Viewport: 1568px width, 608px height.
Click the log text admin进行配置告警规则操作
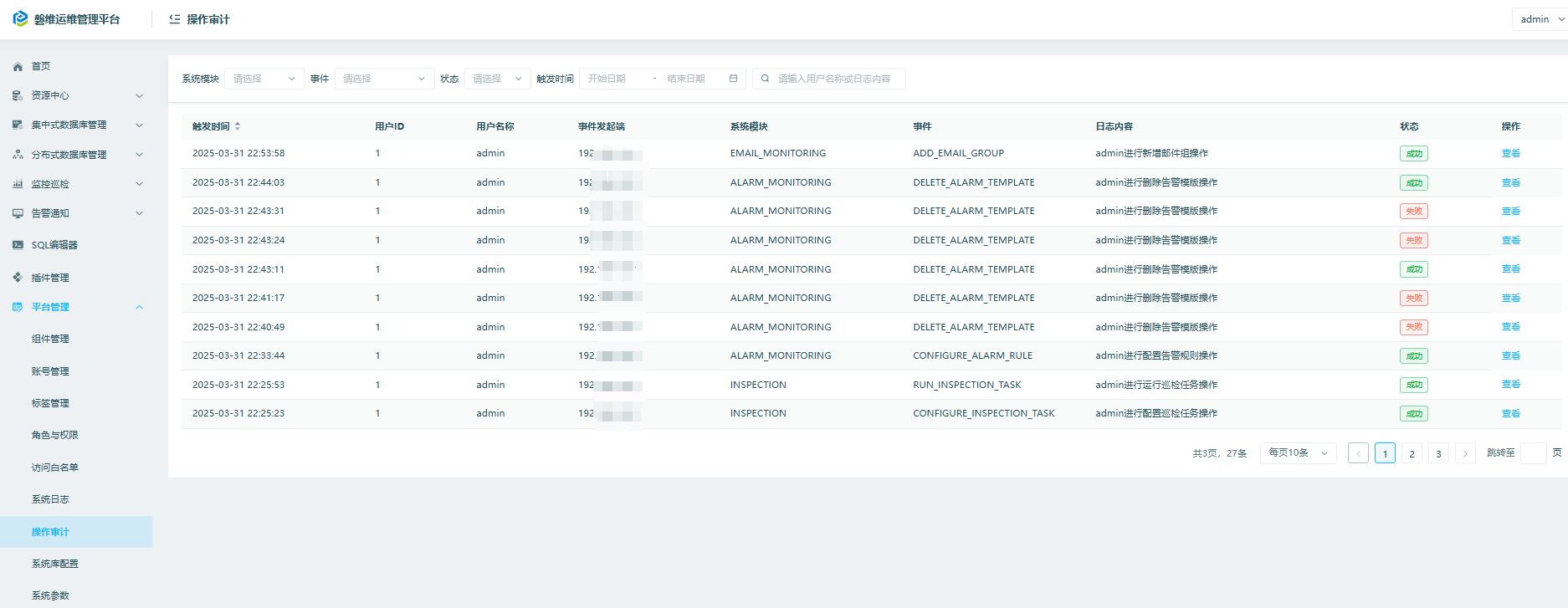coord(1157,355)
